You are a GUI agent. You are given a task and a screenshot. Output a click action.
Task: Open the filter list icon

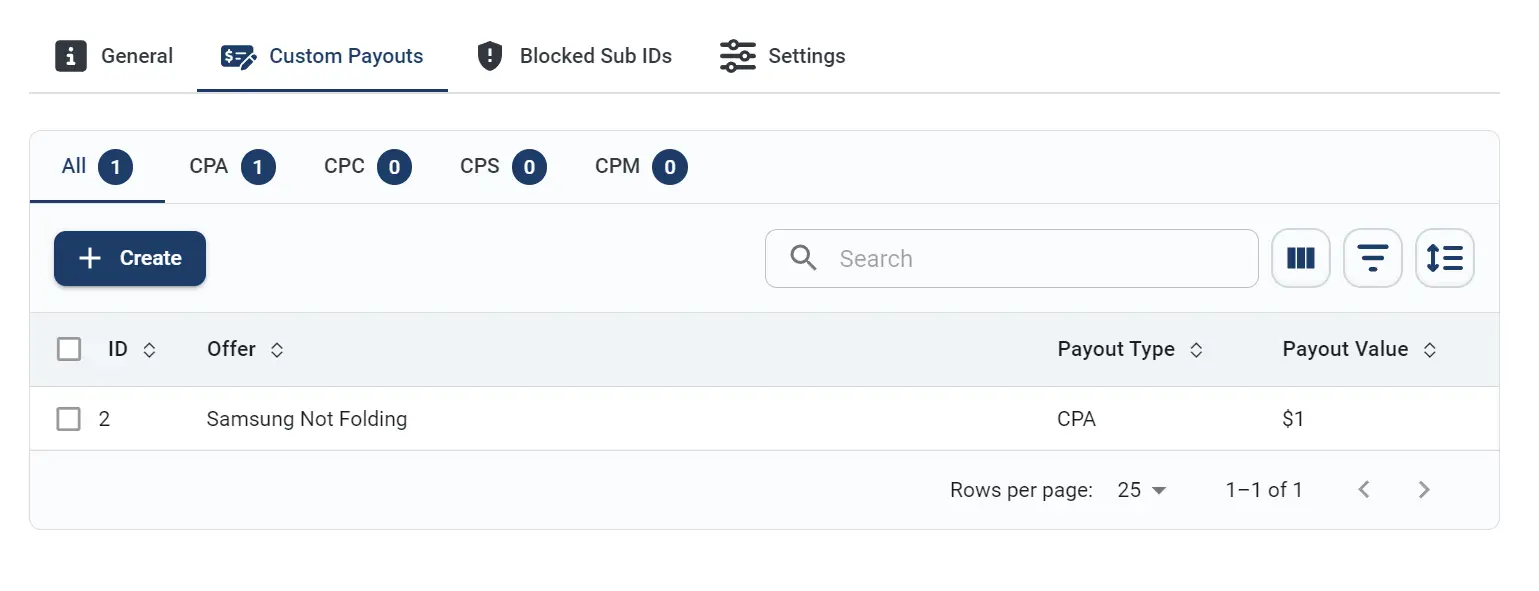[x=1372, y=259]
